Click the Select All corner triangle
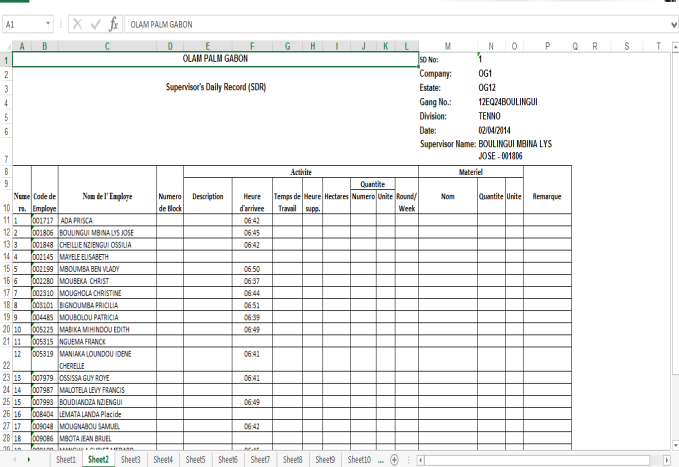 (x=6, y=46)
